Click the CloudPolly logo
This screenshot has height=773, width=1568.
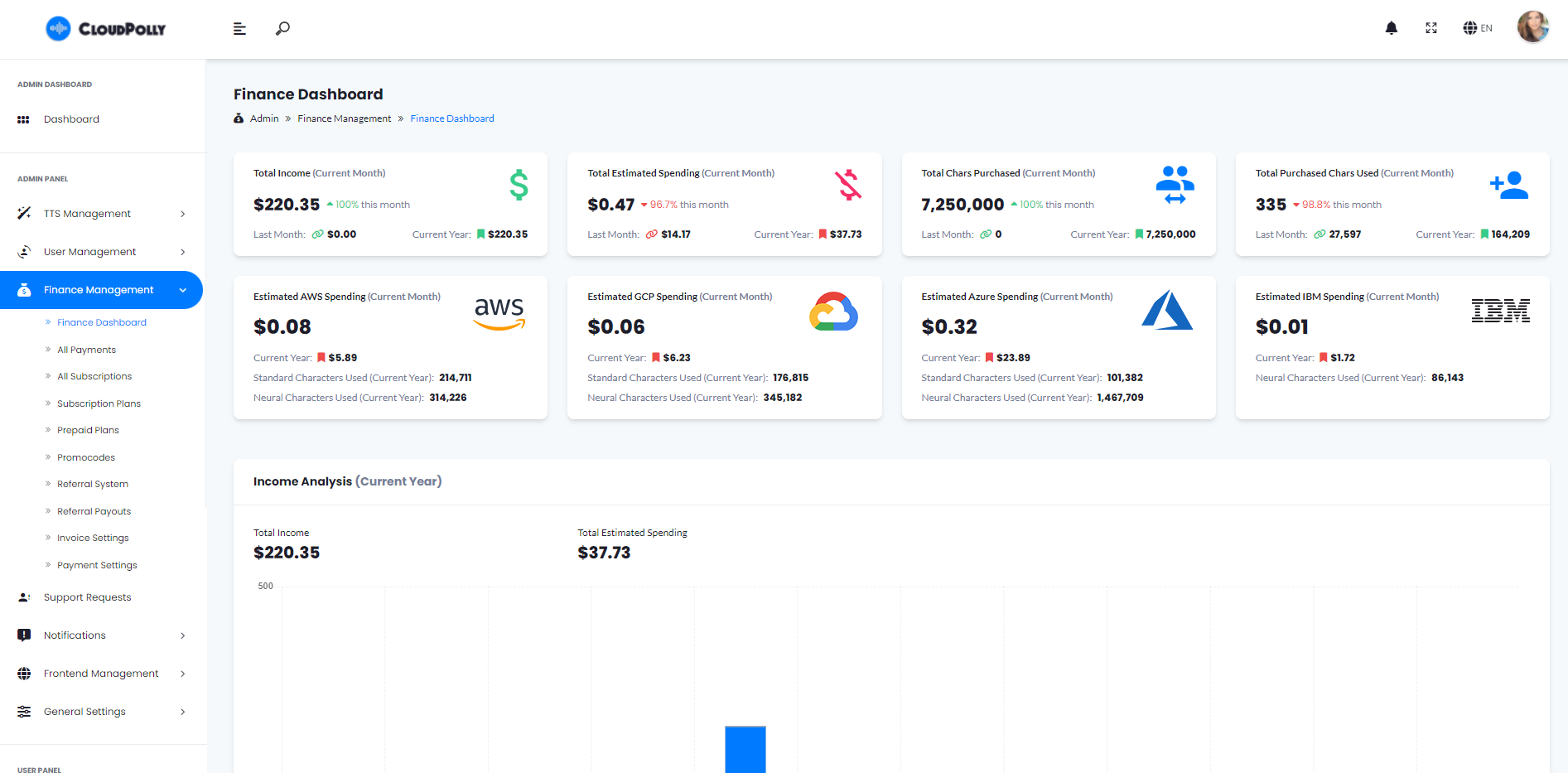107,28
